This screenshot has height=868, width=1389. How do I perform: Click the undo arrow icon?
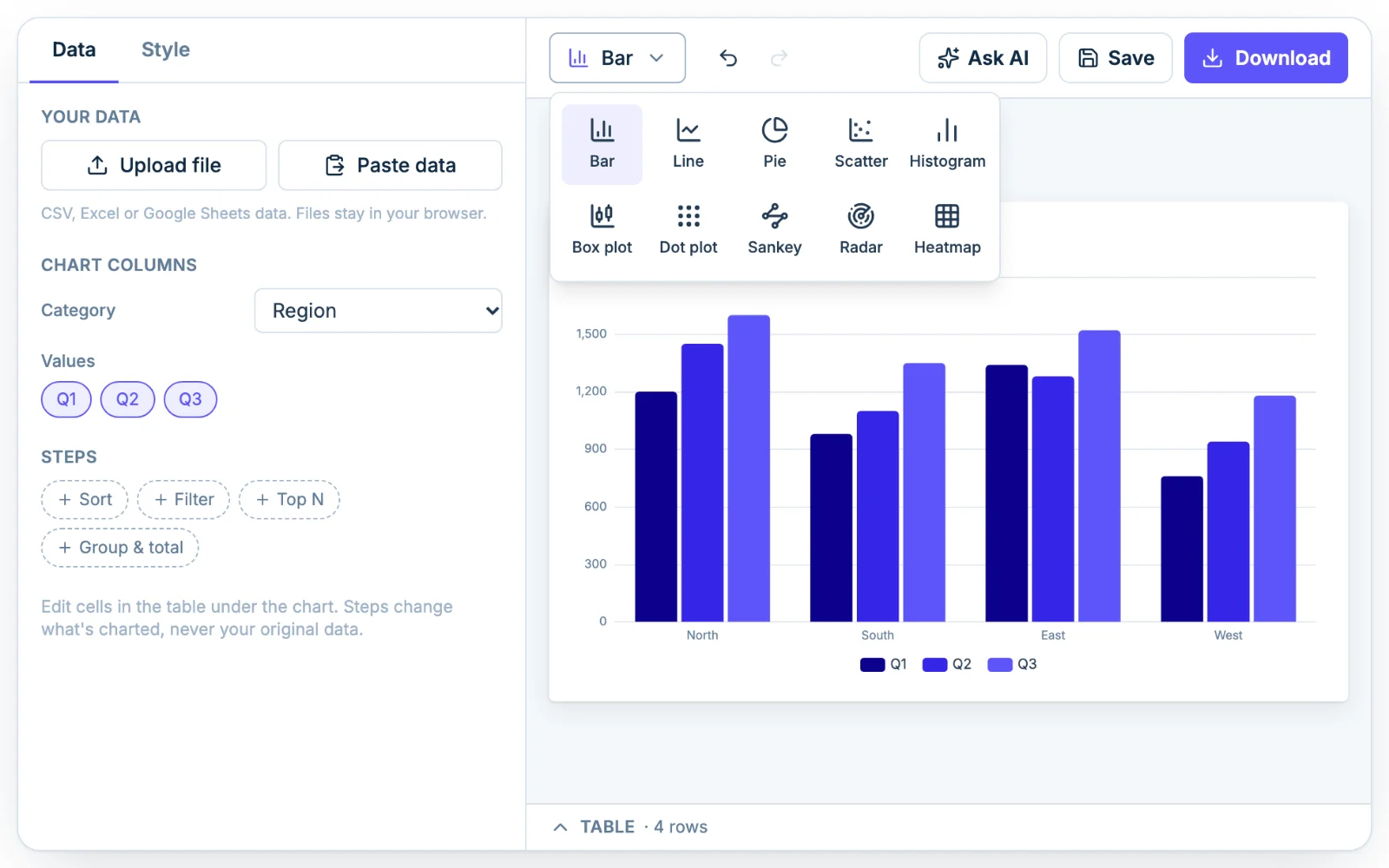tap(728, 58)
